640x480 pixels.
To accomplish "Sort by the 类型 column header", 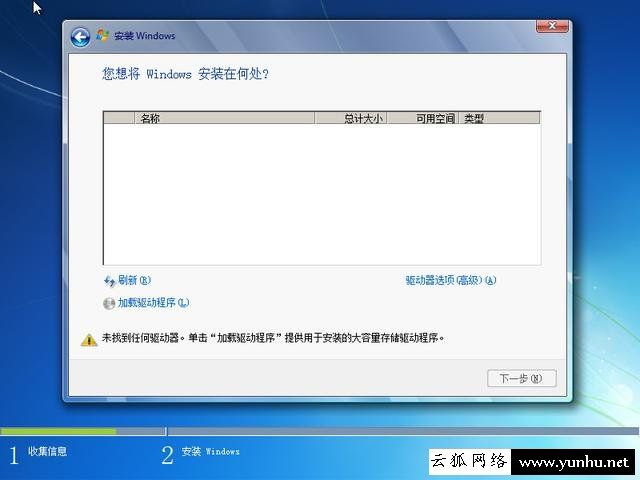I will click(x=499, y=118).
